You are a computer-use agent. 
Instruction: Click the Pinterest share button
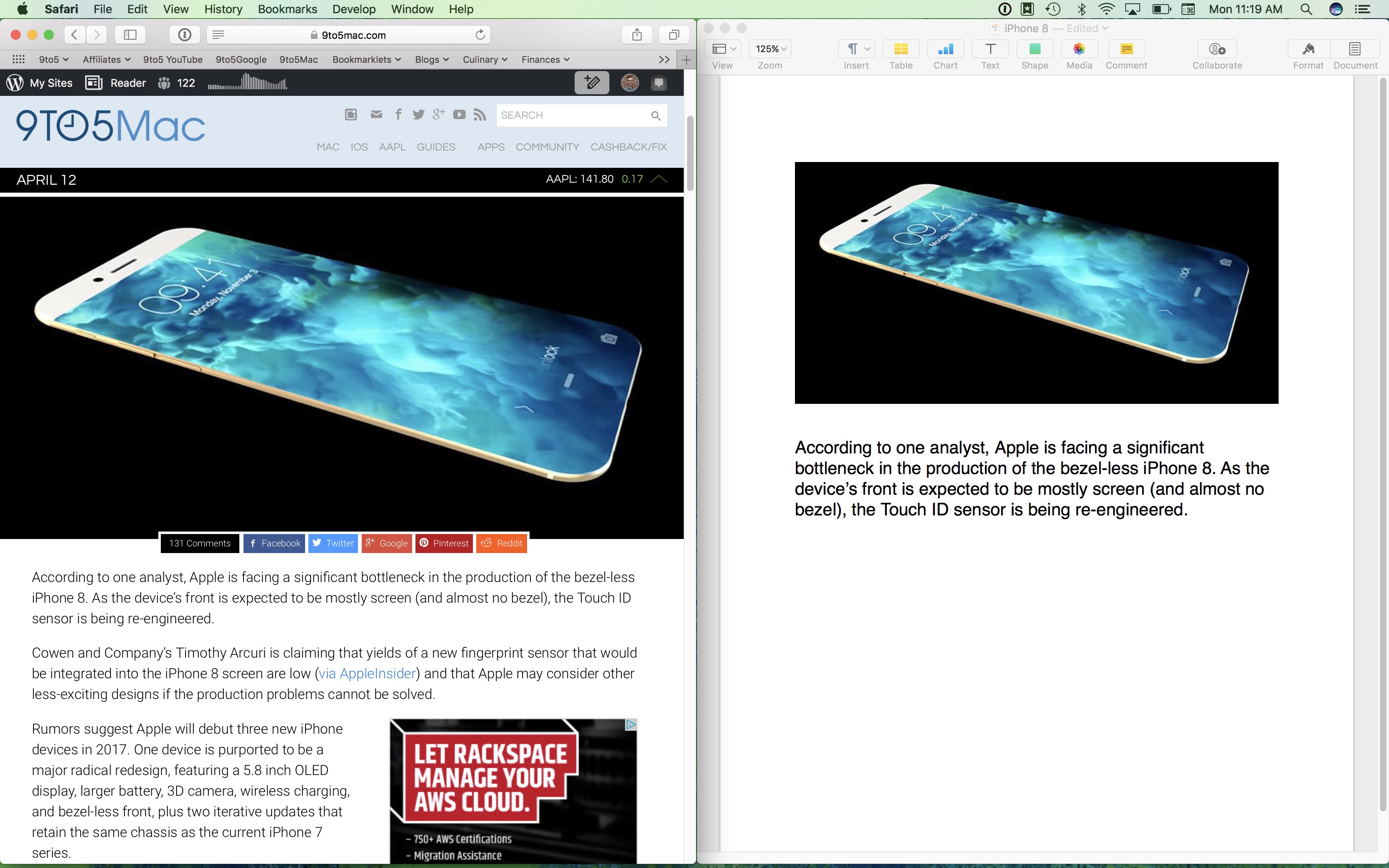(444, 543)
